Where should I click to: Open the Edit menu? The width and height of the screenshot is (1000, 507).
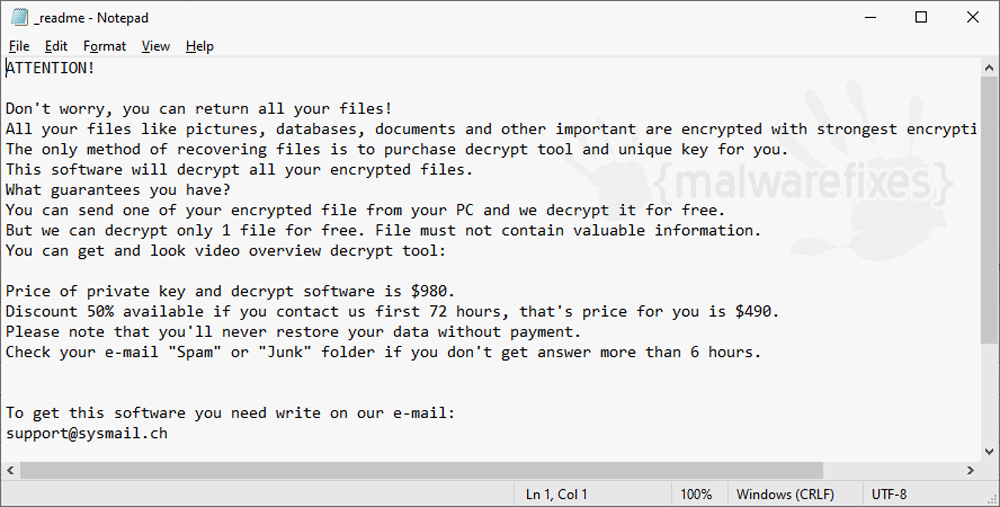(x=56, y=46)
